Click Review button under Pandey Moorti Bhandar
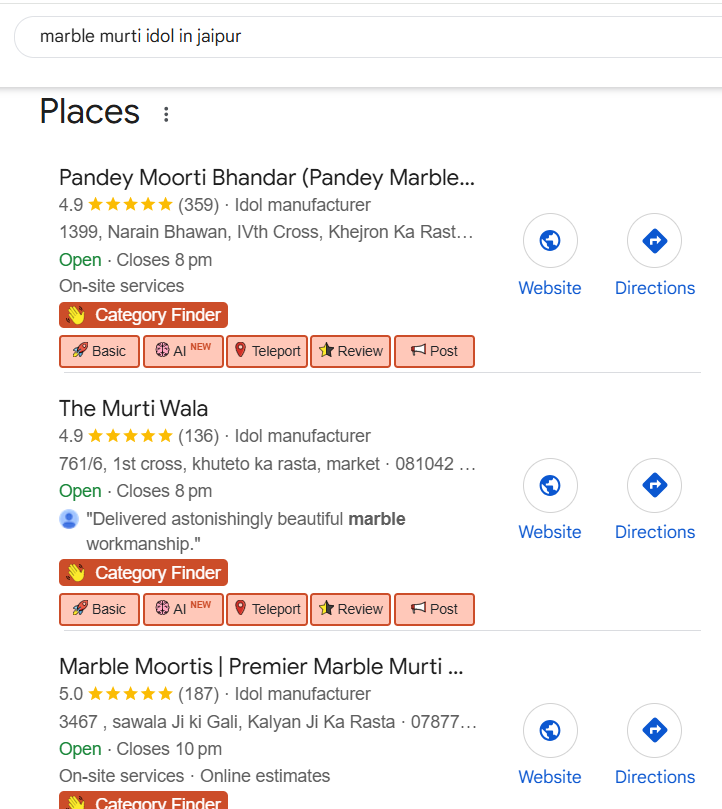 tap(351, 351)
